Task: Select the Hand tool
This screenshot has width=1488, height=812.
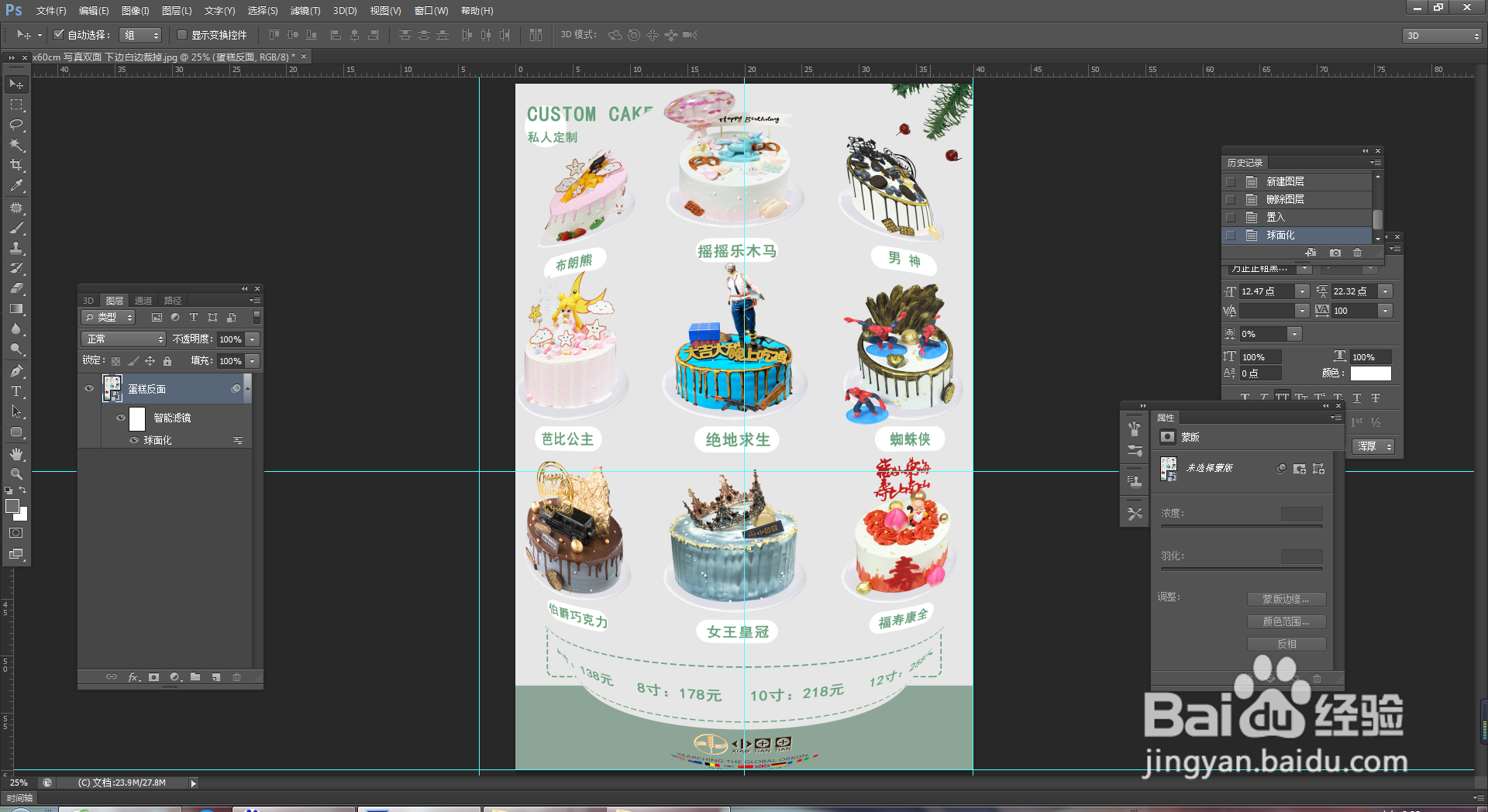Action: (x=16, y=454)
